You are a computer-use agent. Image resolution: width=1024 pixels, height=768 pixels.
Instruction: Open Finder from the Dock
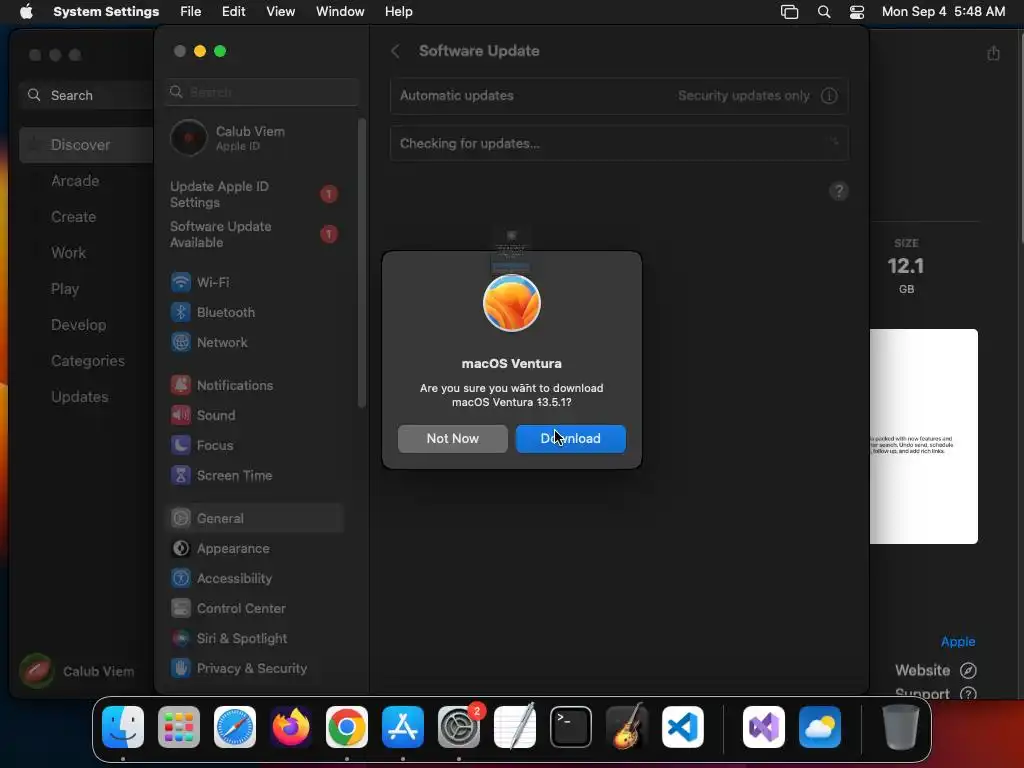(123, 727)
